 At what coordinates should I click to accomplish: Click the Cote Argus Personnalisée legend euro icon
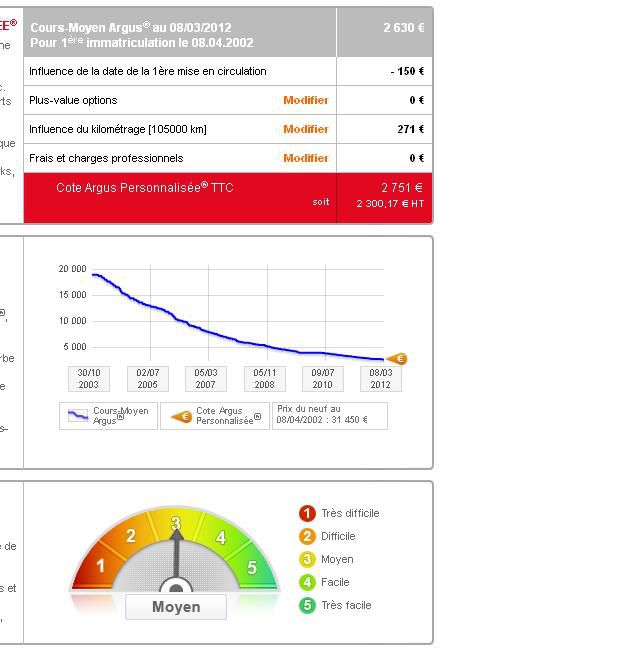[x=181, y=416]
